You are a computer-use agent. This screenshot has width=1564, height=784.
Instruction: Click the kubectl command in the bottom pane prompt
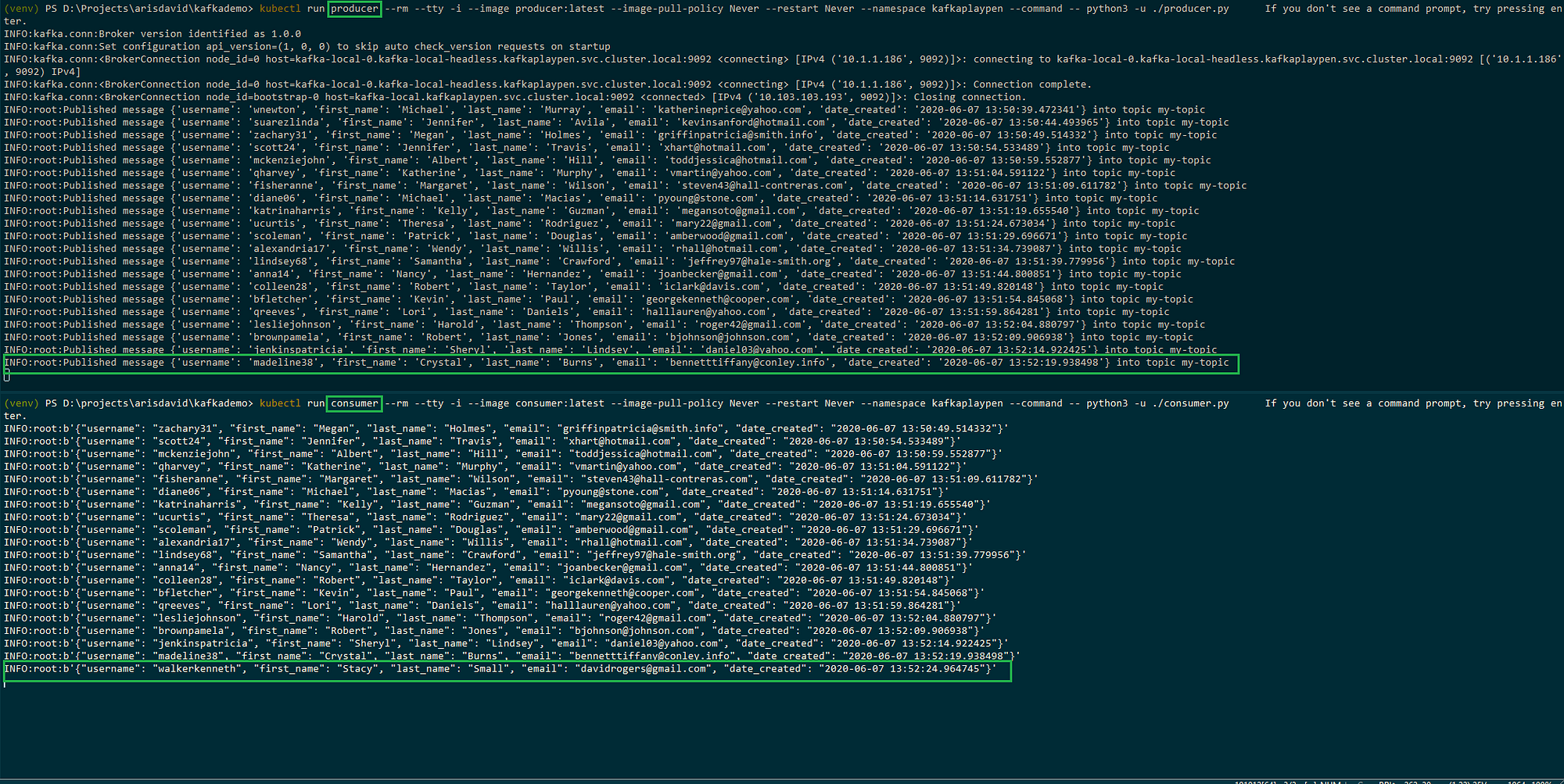tap(280, 403)
